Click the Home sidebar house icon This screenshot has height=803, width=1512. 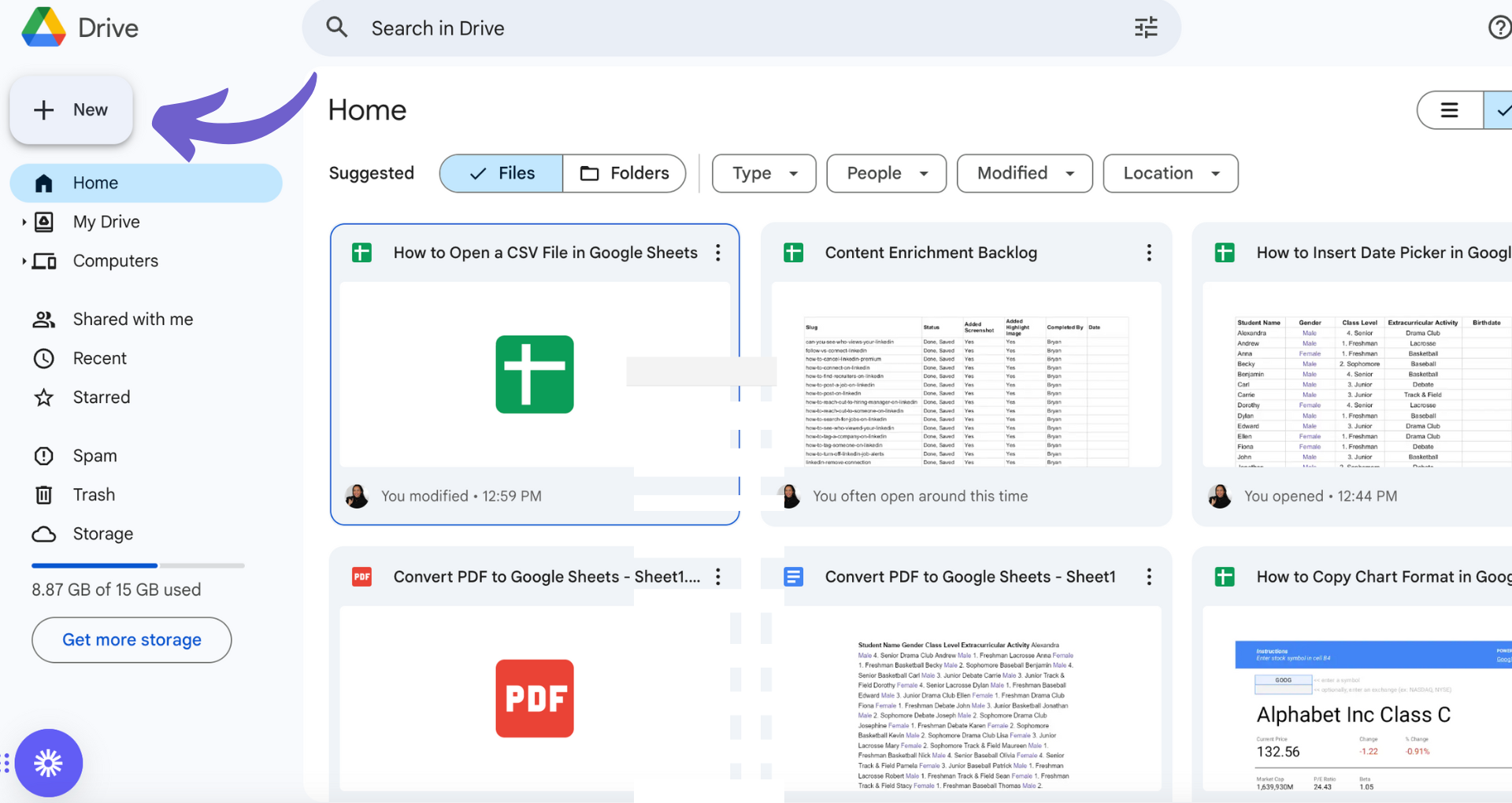(x=44, y=183)
